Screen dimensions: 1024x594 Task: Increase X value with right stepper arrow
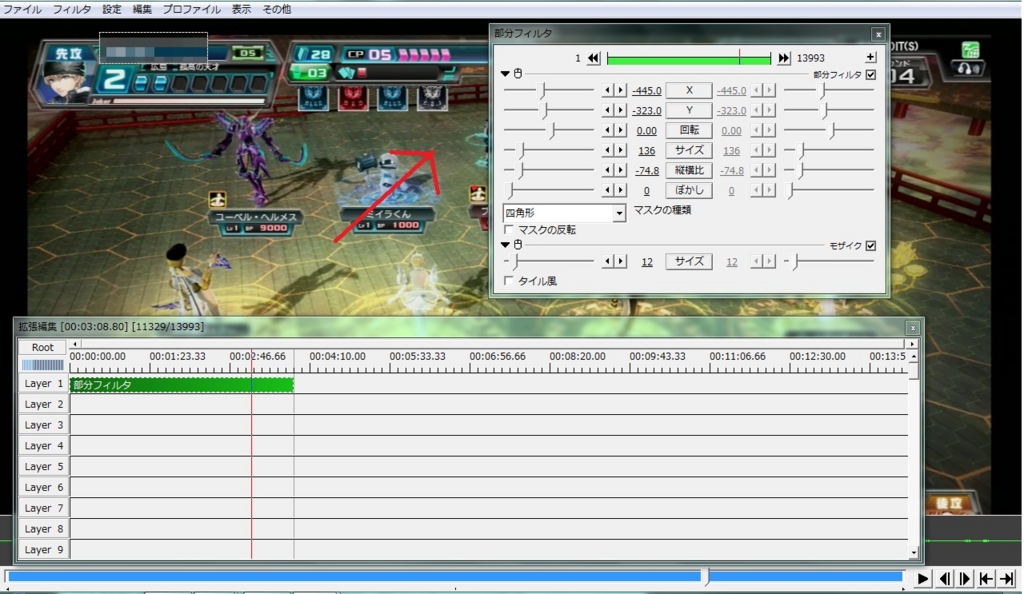(620, 90)
